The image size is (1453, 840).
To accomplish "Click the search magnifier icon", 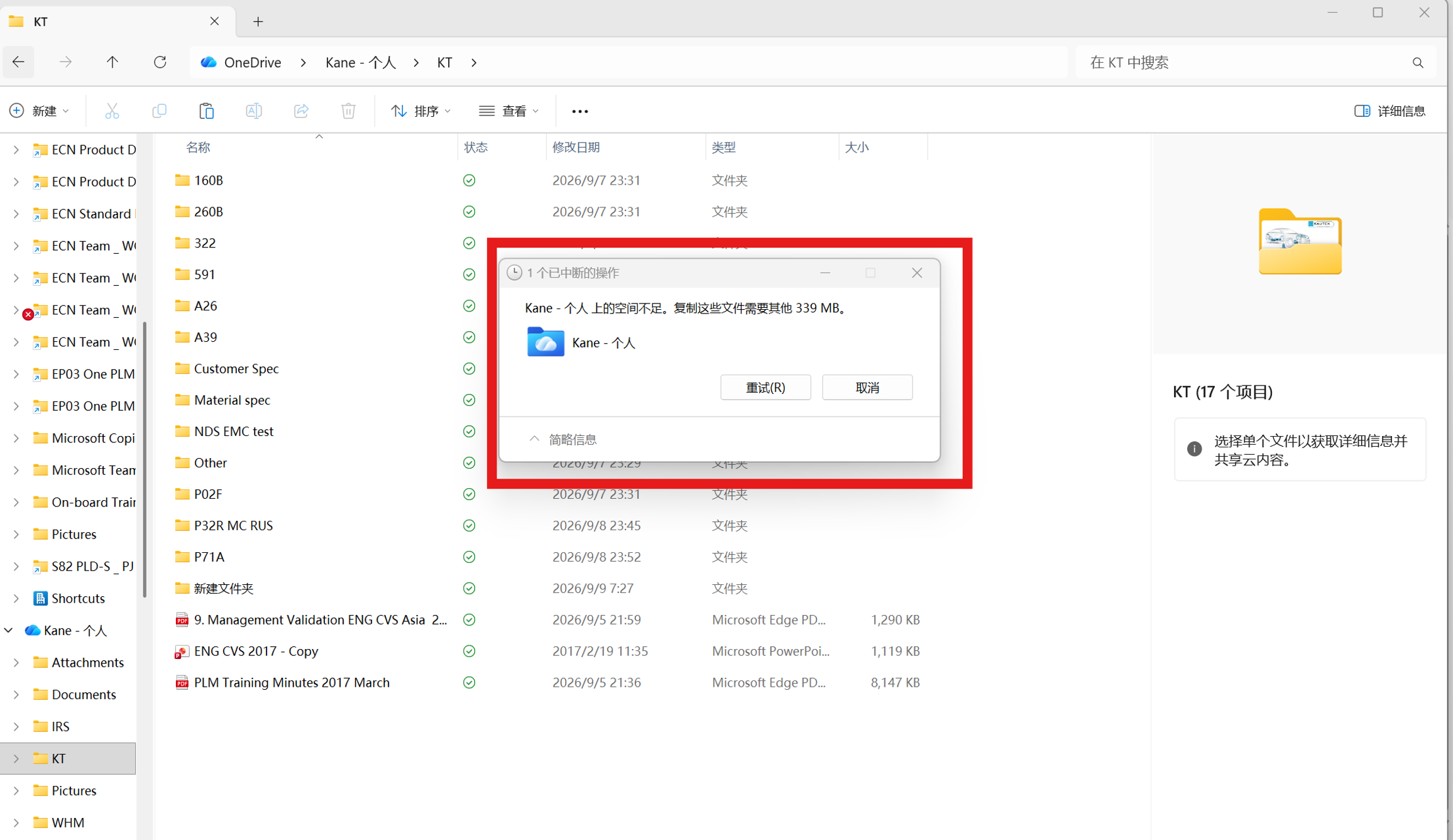I will click(x=1418, y=63).
